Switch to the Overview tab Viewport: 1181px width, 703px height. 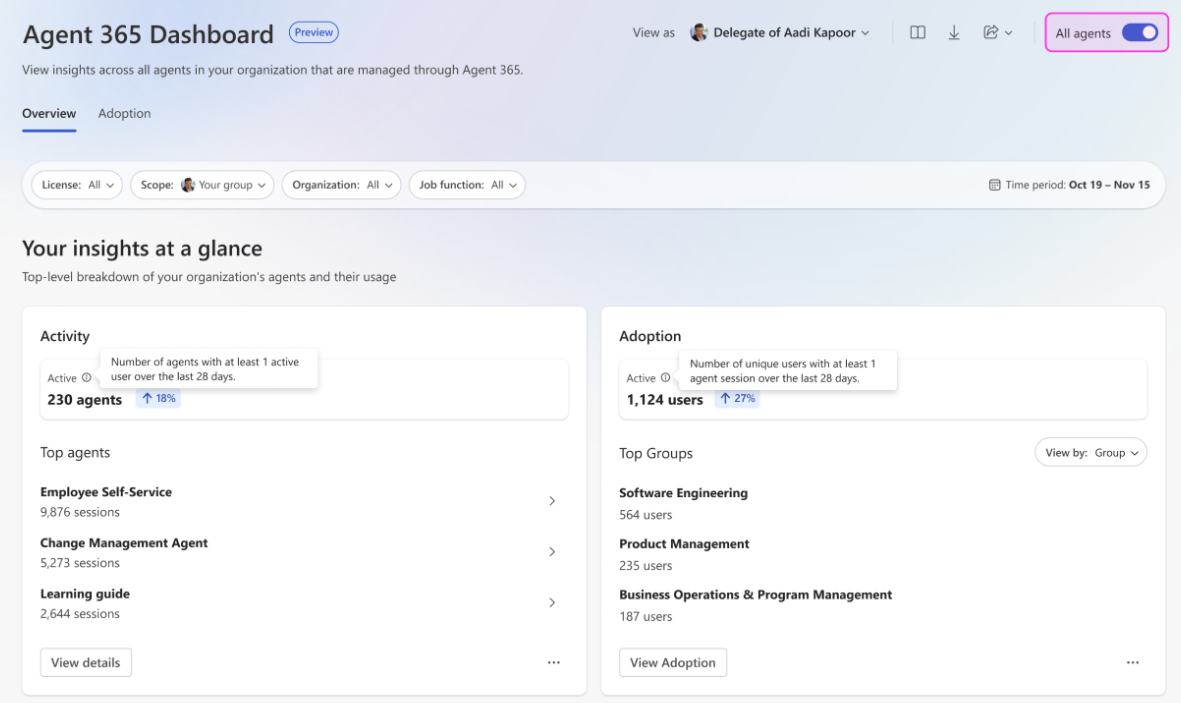[49, 114]
